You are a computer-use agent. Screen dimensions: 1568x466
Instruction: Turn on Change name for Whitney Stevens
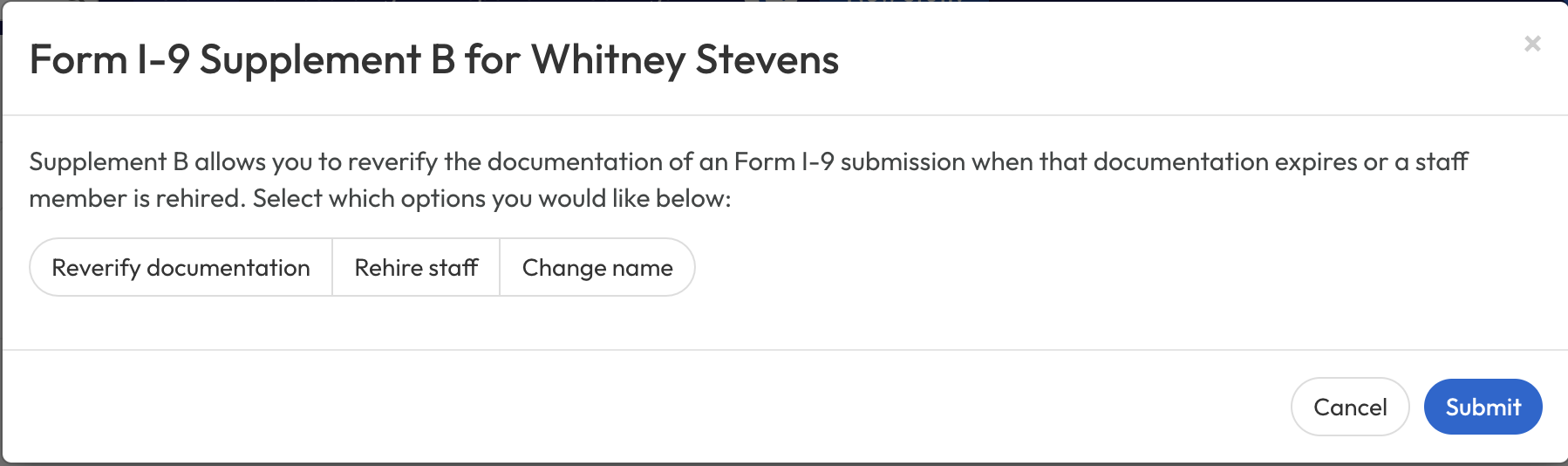tap(597, 268)
